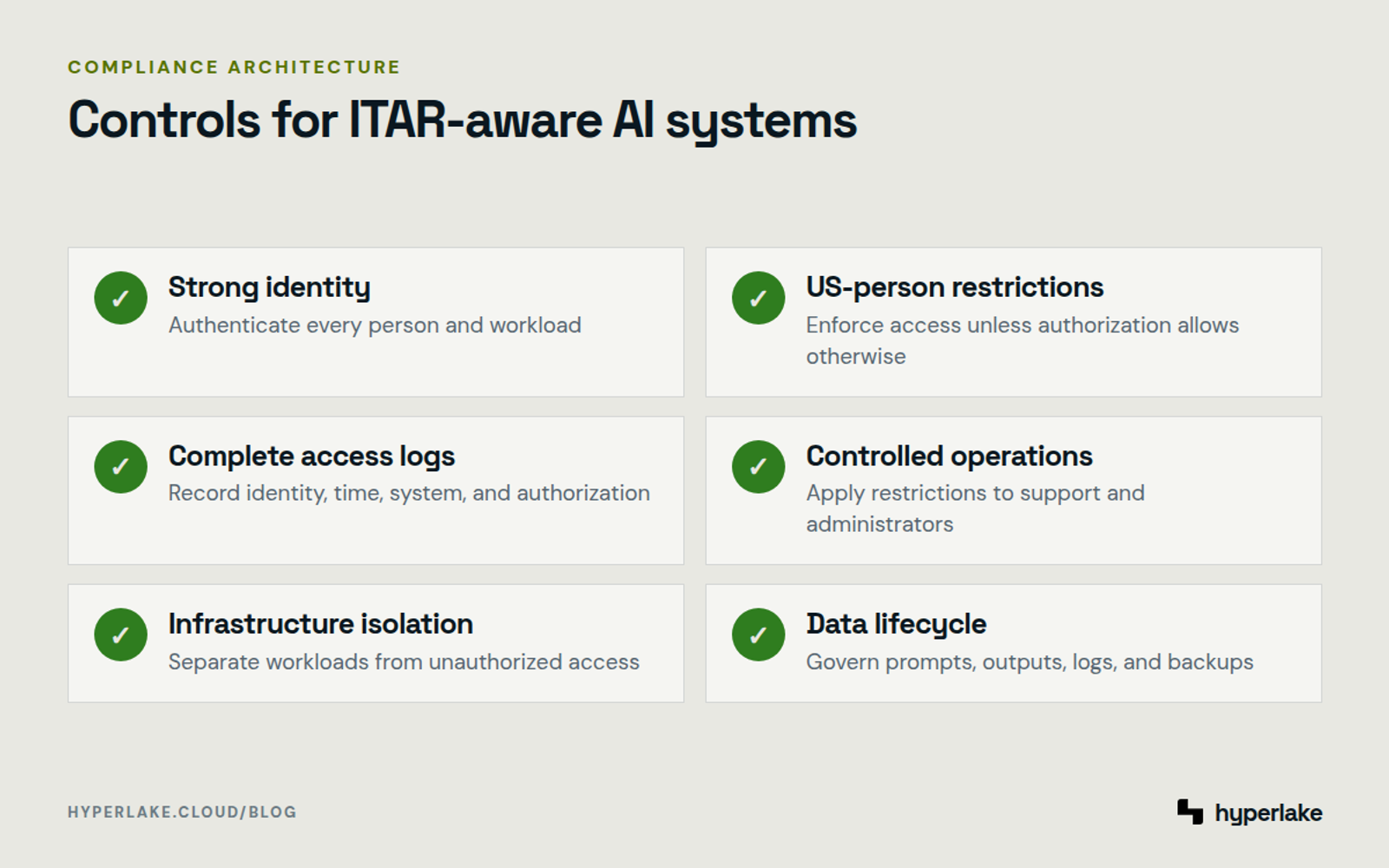1389x868 pixels.
Task: Click the Complete access logs checkmark icon
Action: [121, 467]
